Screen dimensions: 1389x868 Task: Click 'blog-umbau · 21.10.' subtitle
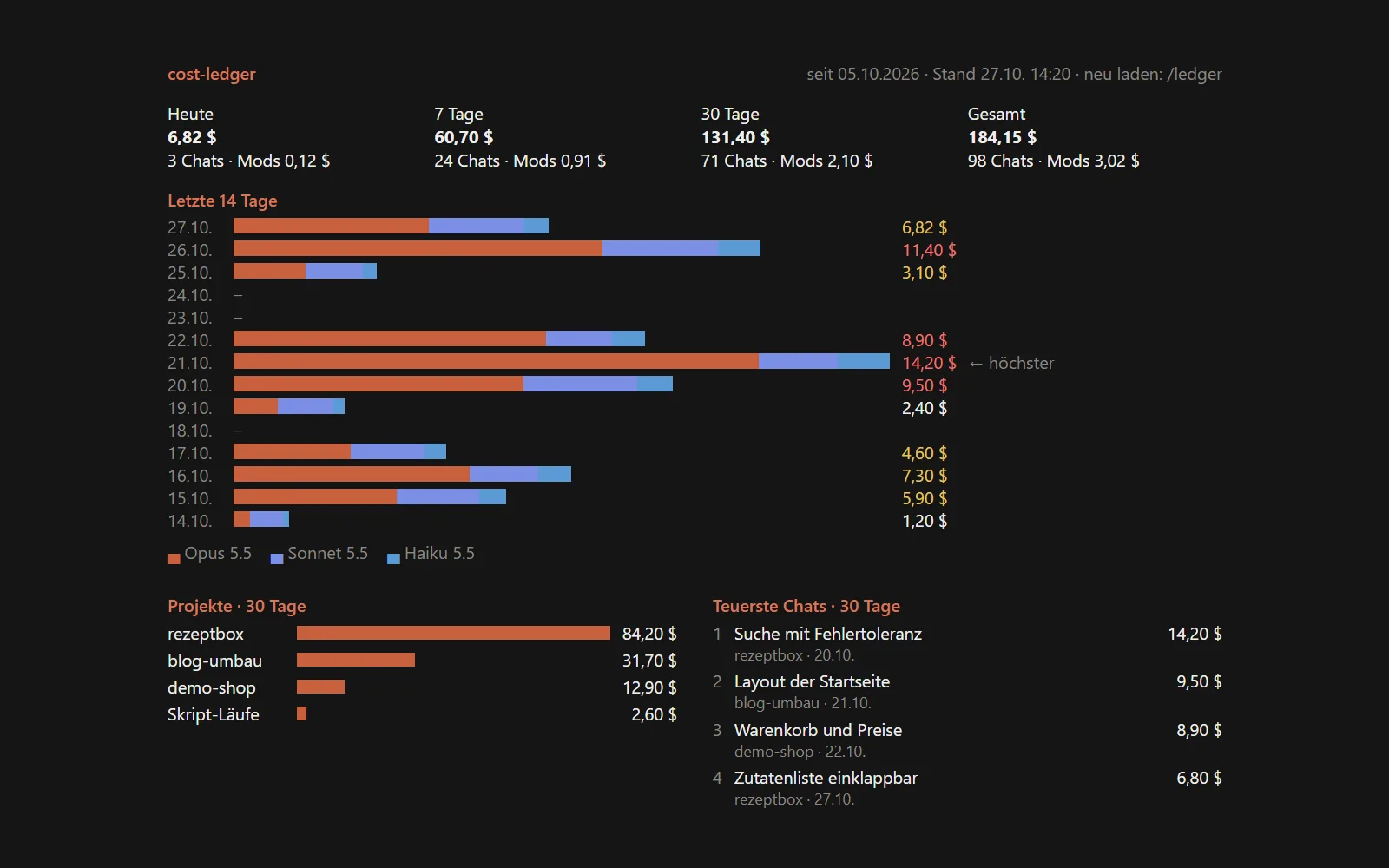pyautogui.click(x=802, y=703)
